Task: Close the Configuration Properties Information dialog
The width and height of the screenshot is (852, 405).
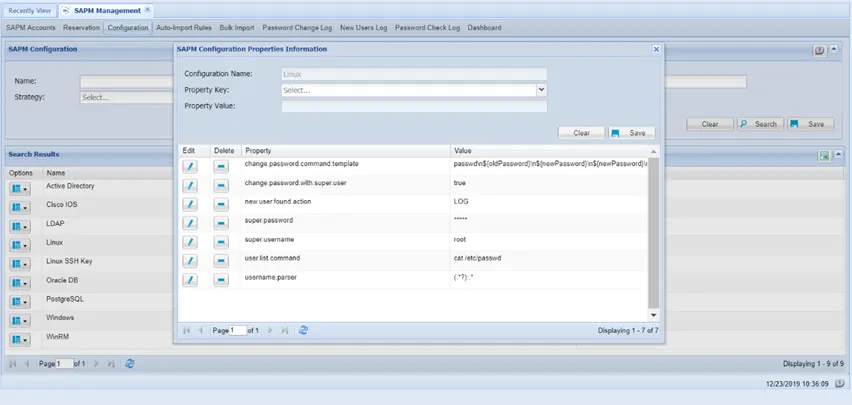Action: pos(656,49)
